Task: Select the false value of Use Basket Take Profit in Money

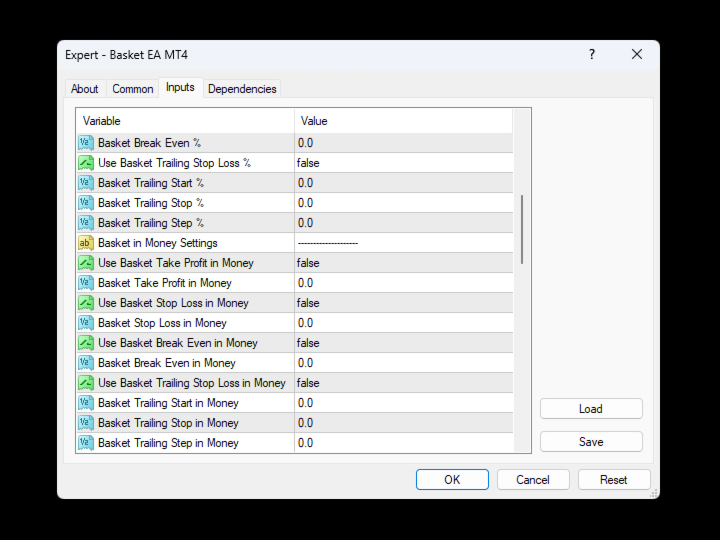Action: click(x=308, y=263)
